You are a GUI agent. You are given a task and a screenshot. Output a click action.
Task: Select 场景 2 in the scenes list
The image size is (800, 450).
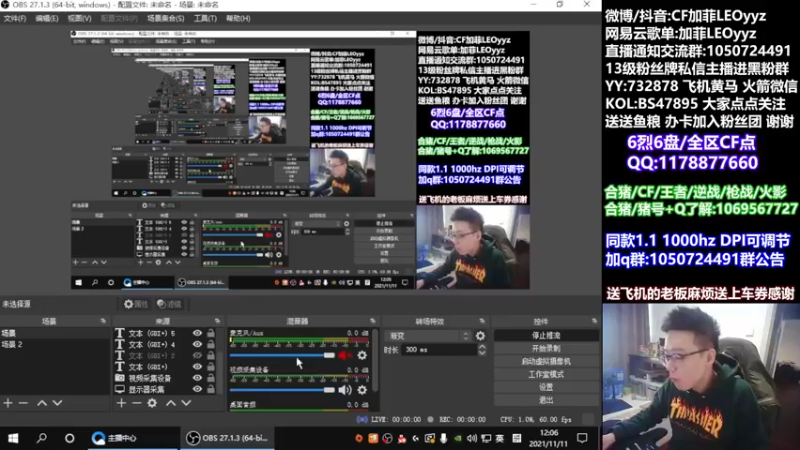click(x=55, y=344)
